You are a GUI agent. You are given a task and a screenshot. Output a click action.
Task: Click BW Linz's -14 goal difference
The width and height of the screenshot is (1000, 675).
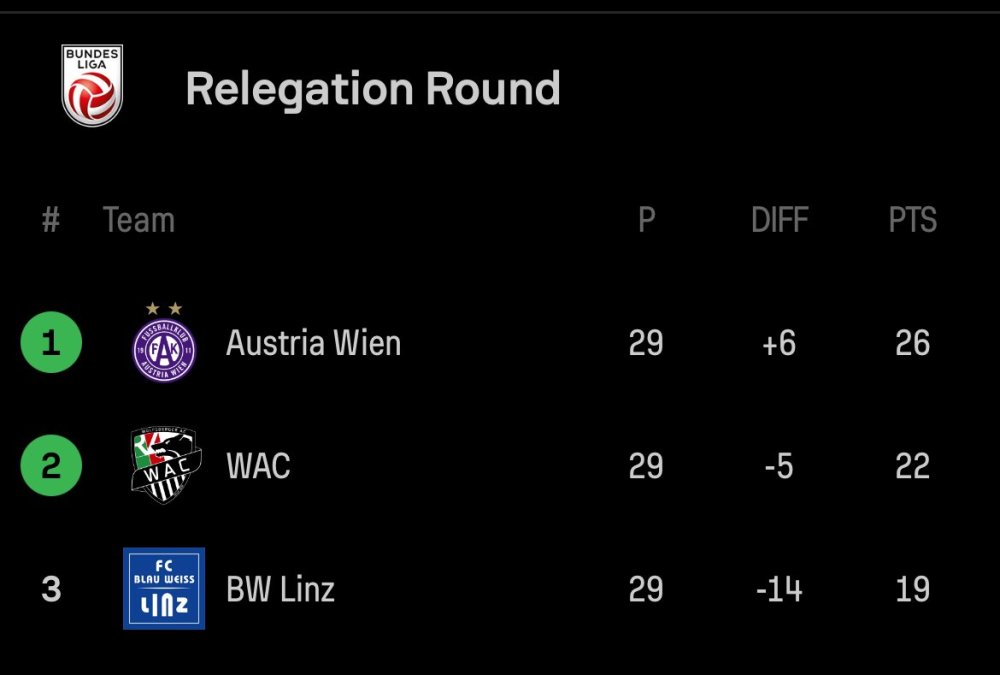coord(779,589)
